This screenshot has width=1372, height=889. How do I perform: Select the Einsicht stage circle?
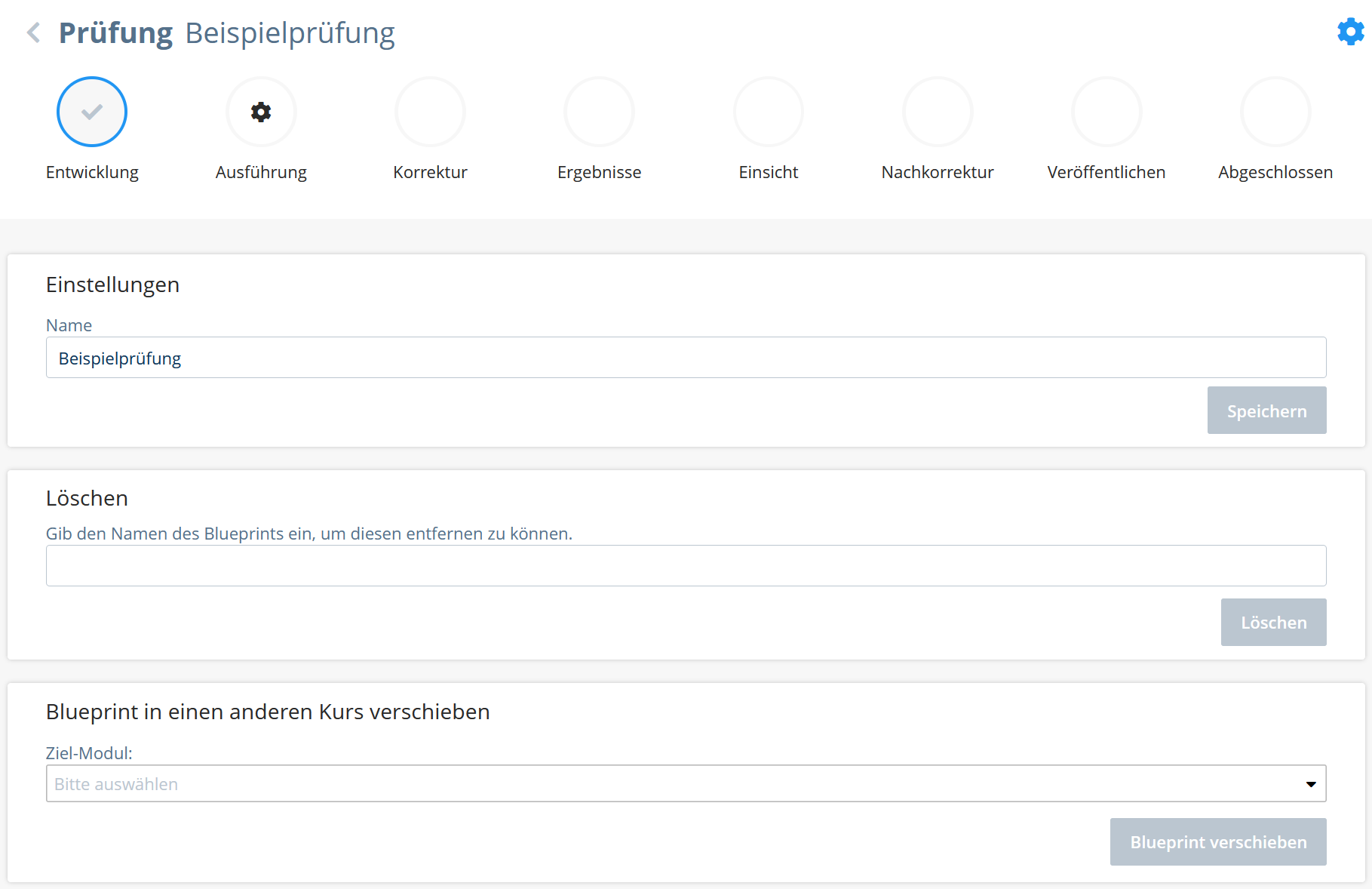769,112
